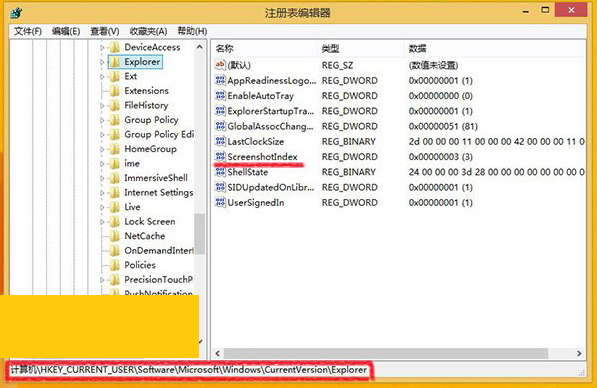Image resolution: width=597 pixels, height=388 pixels.
Task: Expand the FileHistory key arrow
Action: pyautogui.click(x=102, y=105)
